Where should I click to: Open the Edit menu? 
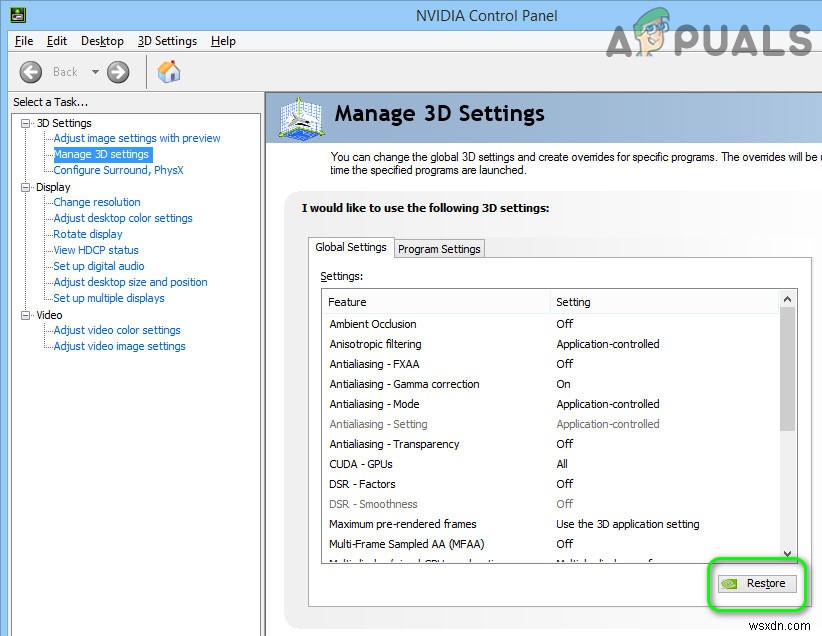pos(57,41)
